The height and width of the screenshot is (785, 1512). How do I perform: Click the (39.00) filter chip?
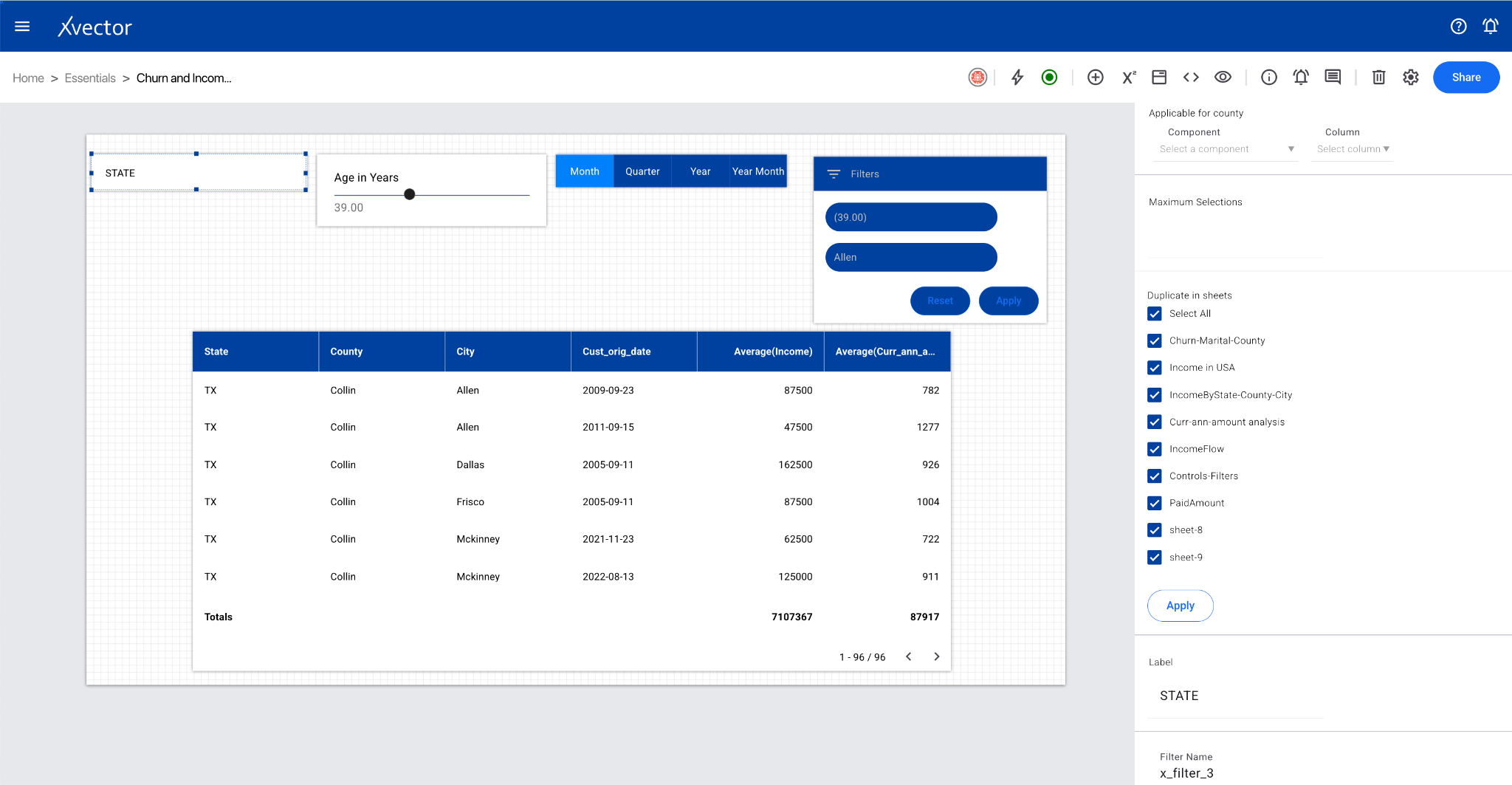coord(911,217)
